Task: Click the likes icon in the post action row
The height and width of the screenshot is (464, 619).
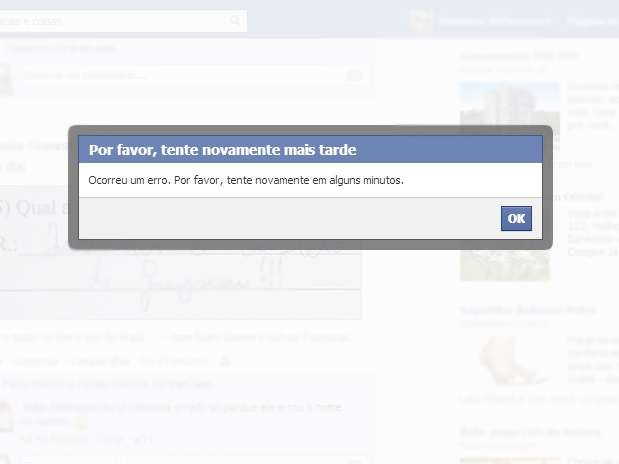Action: click(x=225, y=361)
